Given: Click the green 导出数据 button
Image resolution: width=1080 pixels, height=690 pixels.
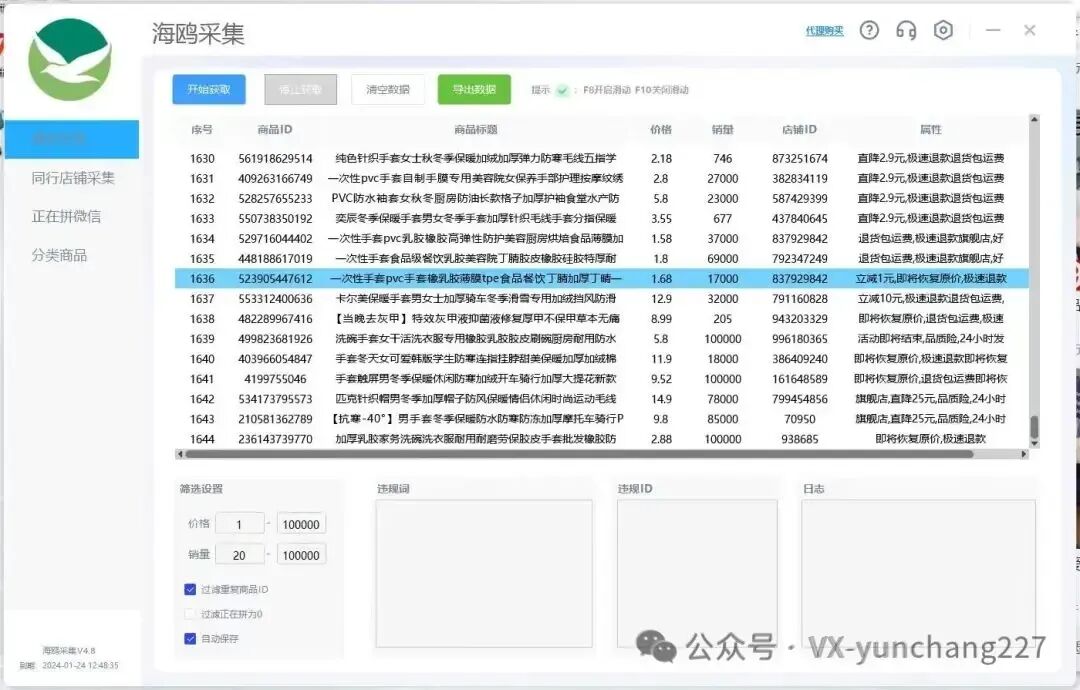Looking at the screenshot, I should [x=474, y=90].
